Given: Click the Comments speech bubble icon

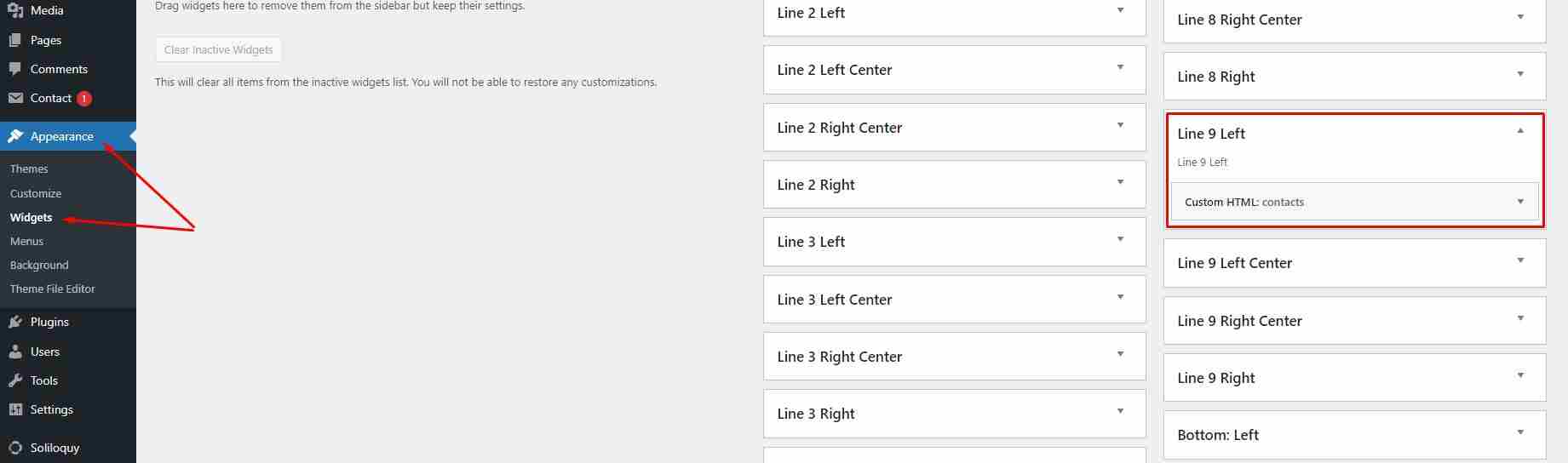Looking at the screenshot, I should 15,69.
